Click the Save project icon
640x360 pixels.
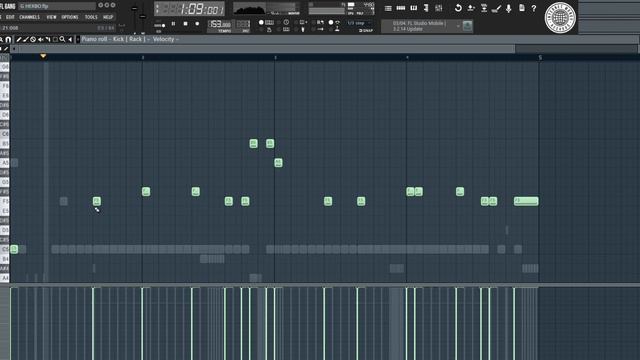click(x=471, y=8)
